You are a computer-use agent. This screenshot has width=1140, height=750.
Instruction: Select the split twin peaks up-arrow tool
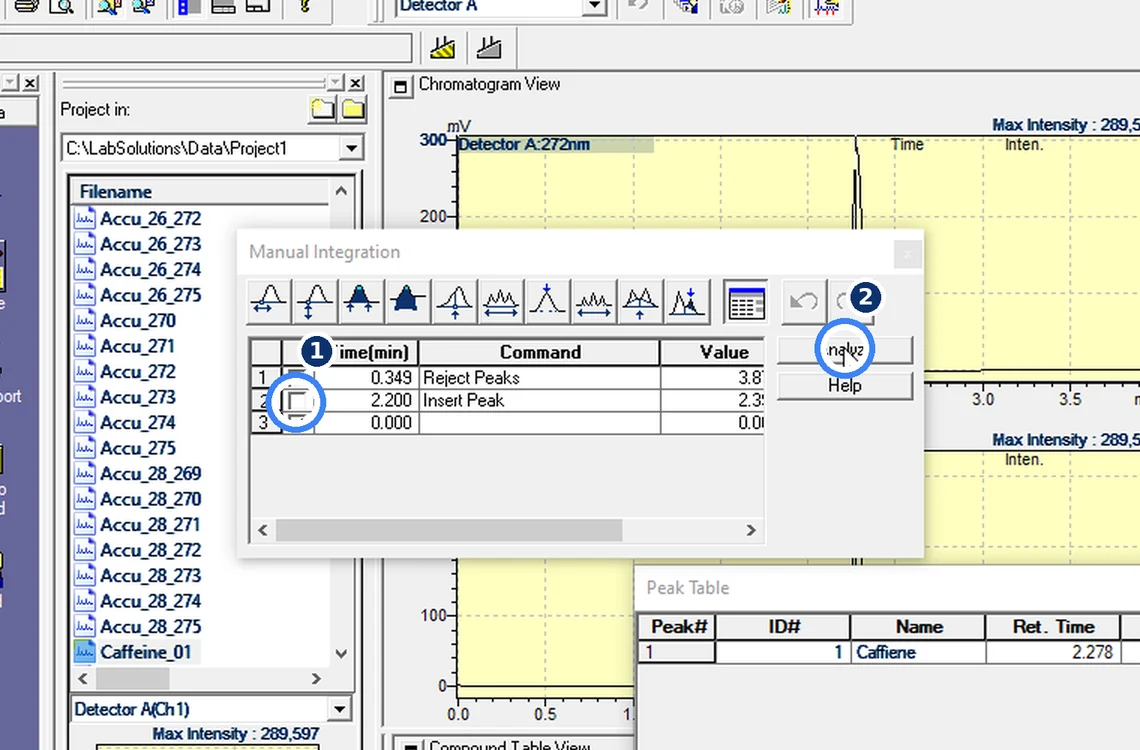tap(640, 301)
